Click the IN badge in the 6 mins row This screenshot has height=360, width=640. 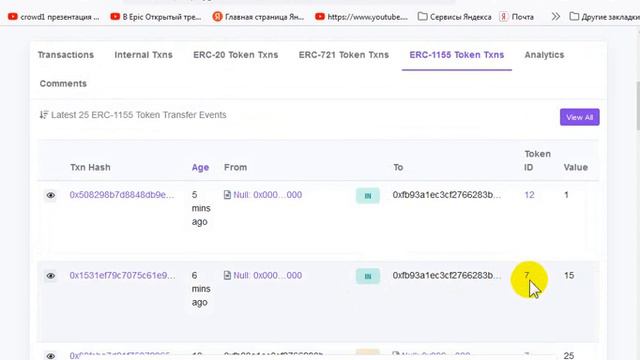(x=368, y=276)
